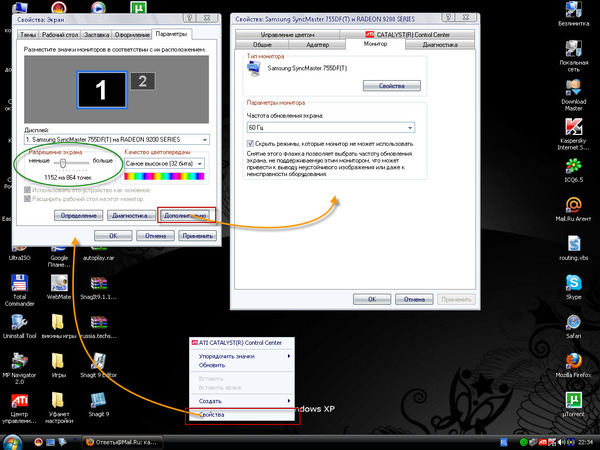Click the volume icon in system tray
600x450 pixels.
pos(562,443)
